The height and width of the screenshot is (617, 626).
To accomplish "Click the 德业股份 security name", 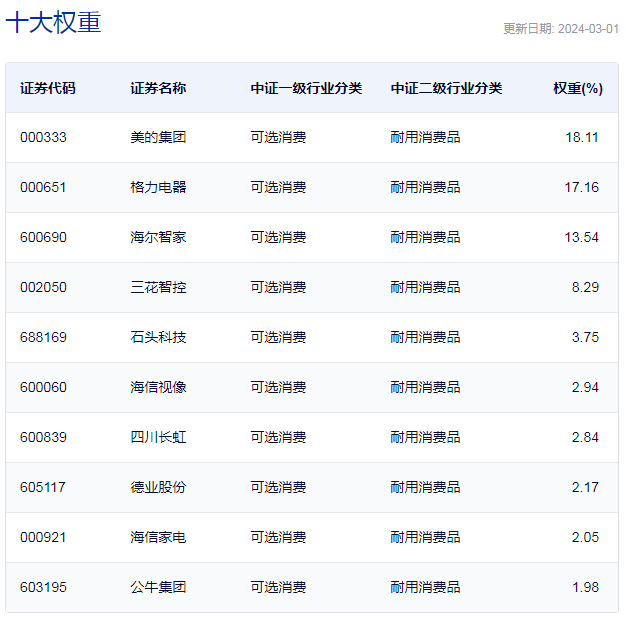I will [158, 487].
